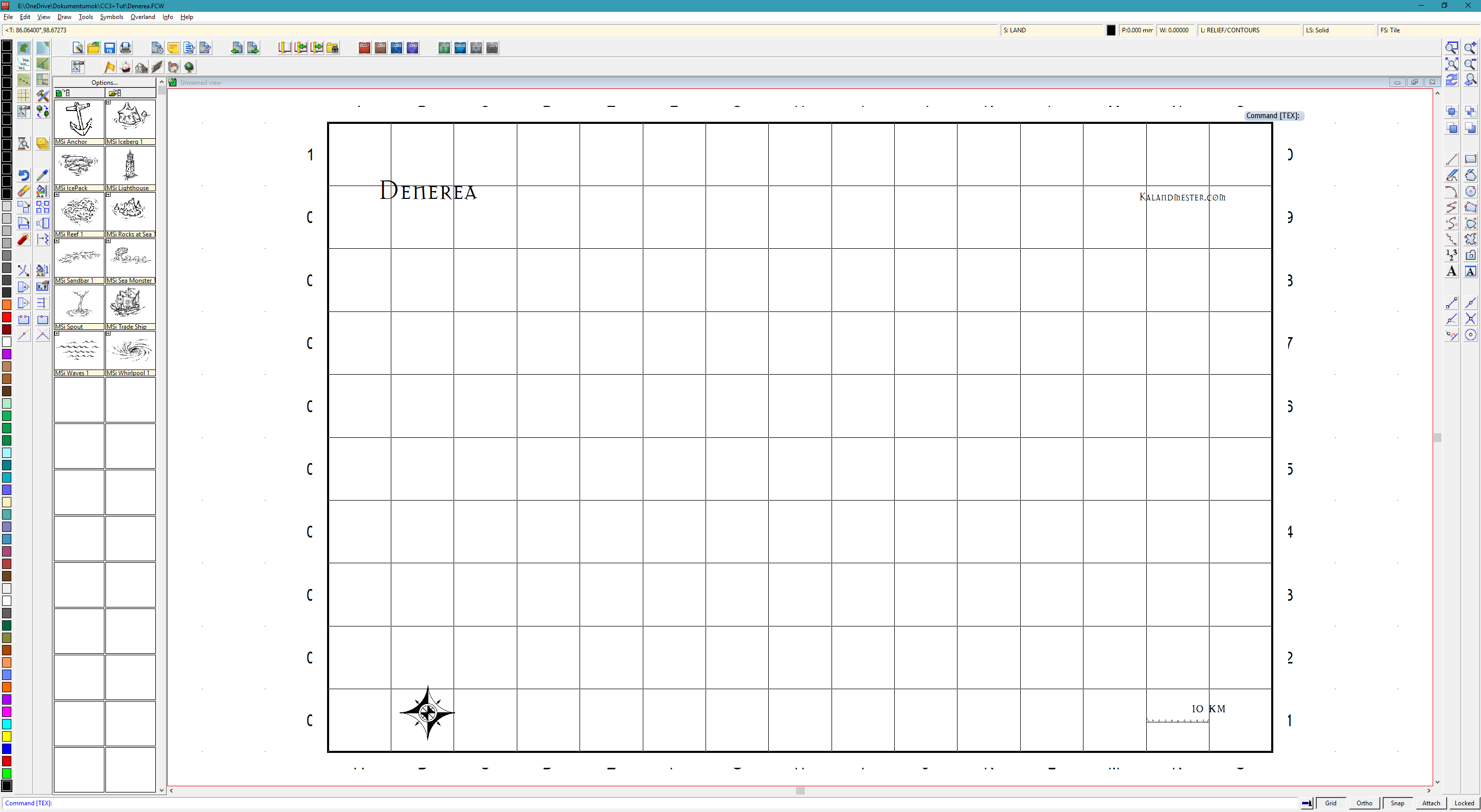Image resolution: width=1481 pixels, height=812 pixels.
Task: Toggle Ortho mode in status bar
Action: [x=1364, y=803]
